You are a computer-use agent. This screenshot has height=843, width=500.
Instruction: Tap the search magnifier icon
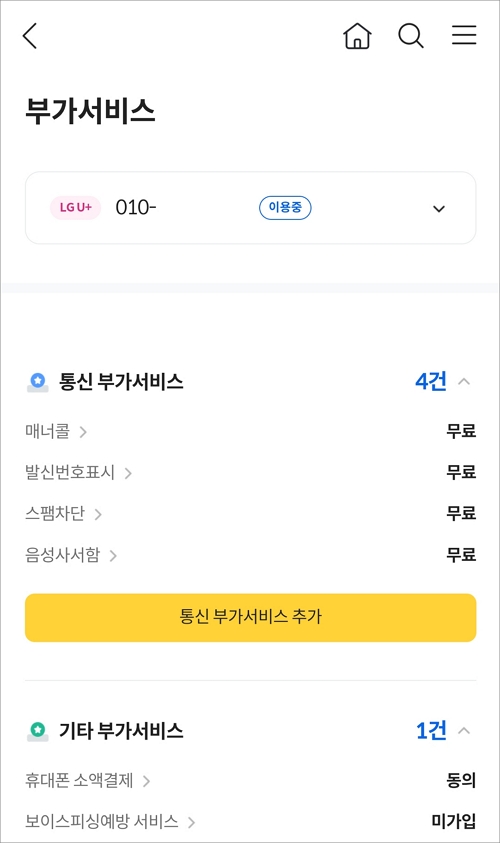pos(411,35)
